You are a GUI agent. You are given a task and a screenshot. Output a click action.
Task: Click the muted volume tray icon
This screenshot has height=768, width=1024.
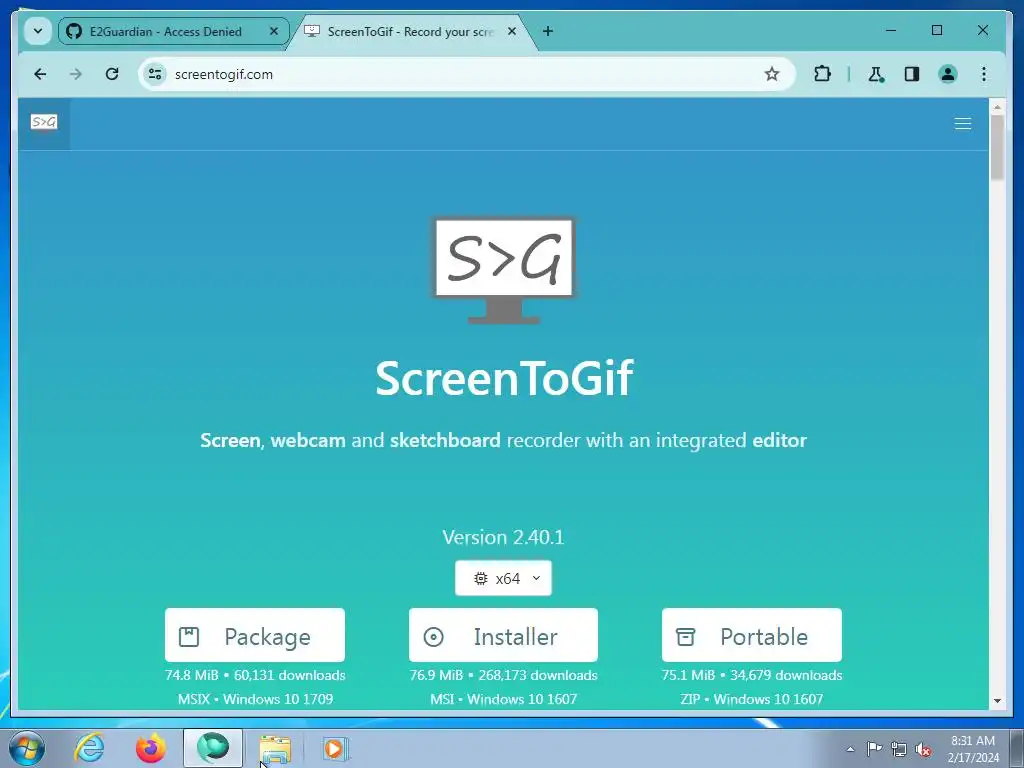923,749
